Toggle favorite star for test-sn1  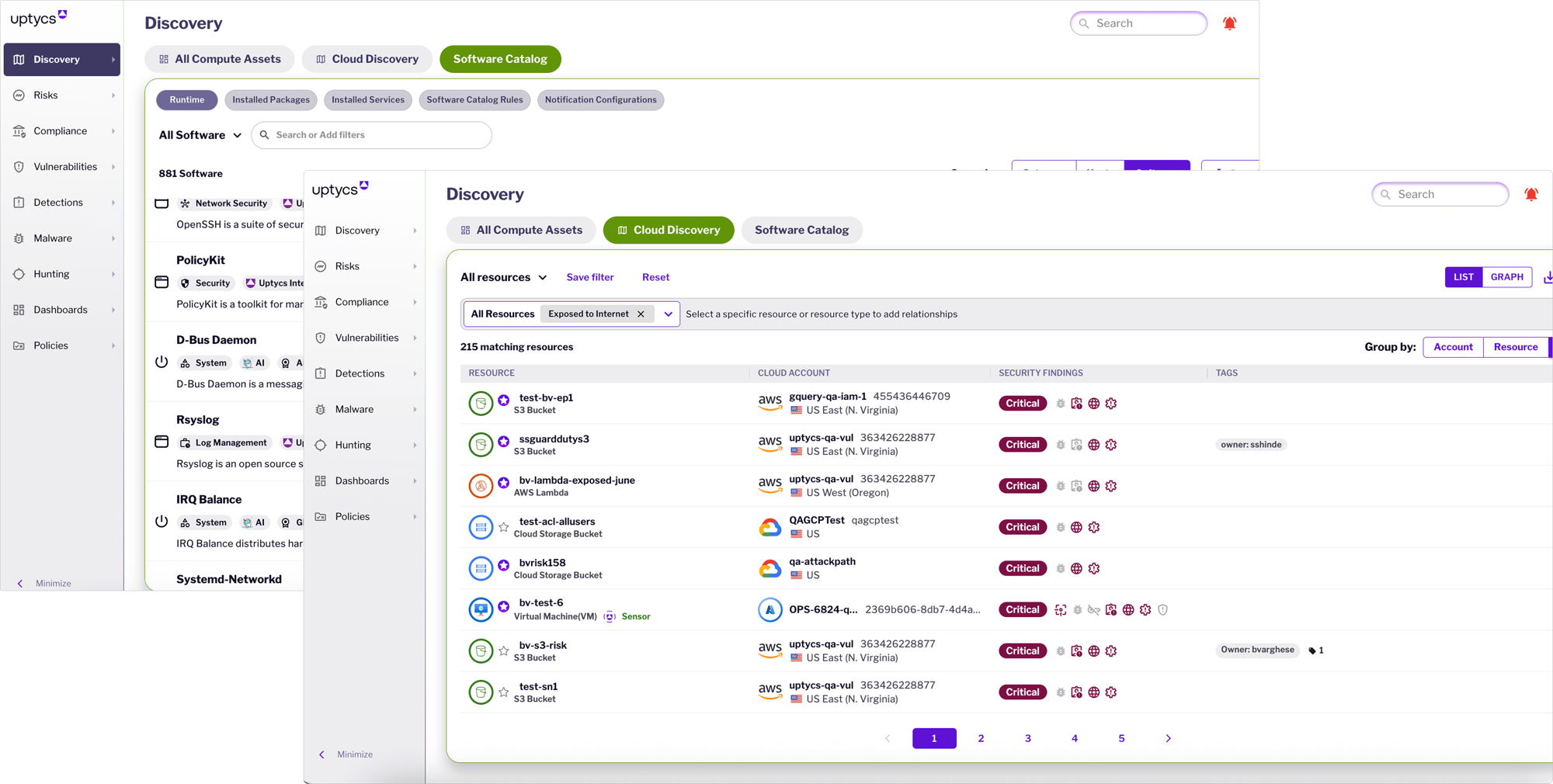pyautogui.click(x=504, y=692)
